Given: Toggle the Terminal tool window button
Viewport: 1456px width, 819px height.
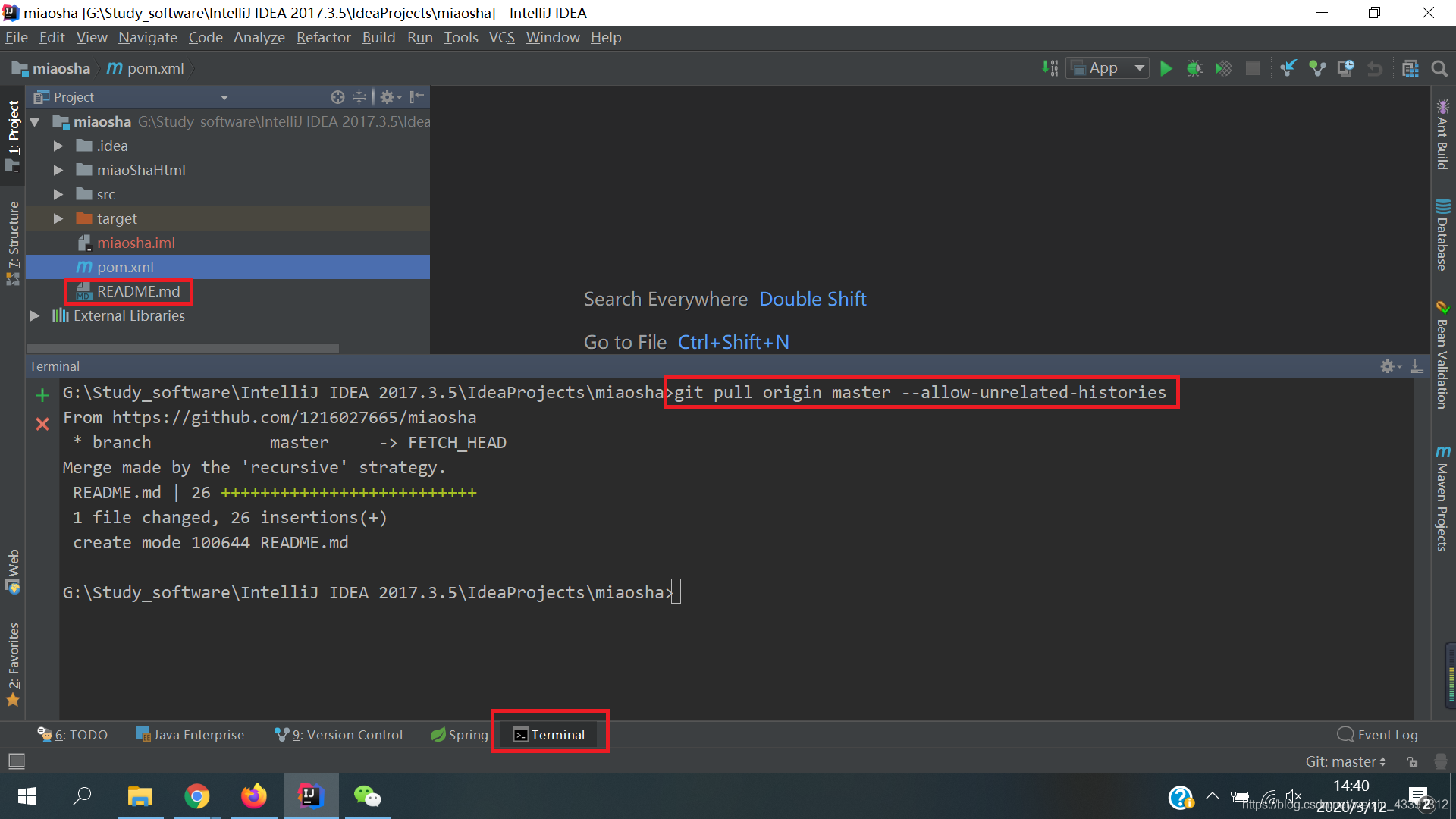Looking at the screenshot, I should pyautogui.click(x=550, y=734).
